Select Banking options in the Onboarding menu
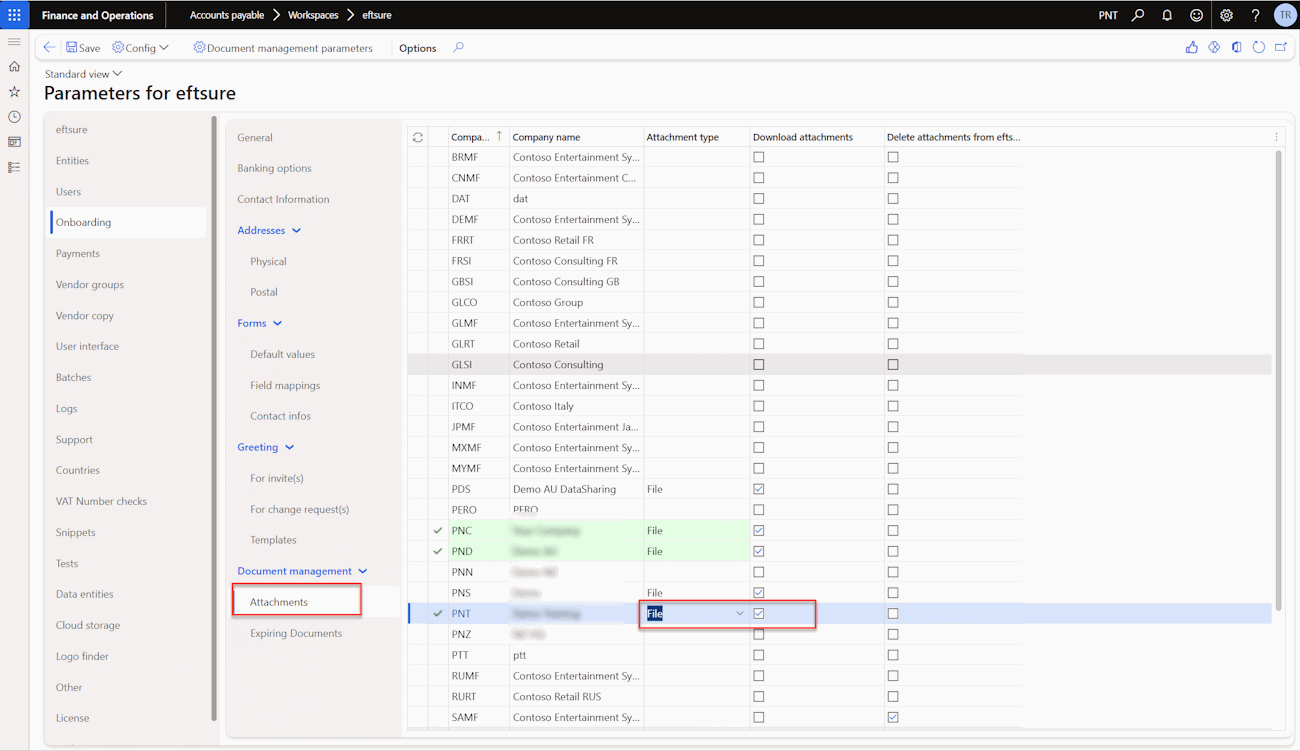The width and height of the screenshot is (1300, 751). coord(274,168)
